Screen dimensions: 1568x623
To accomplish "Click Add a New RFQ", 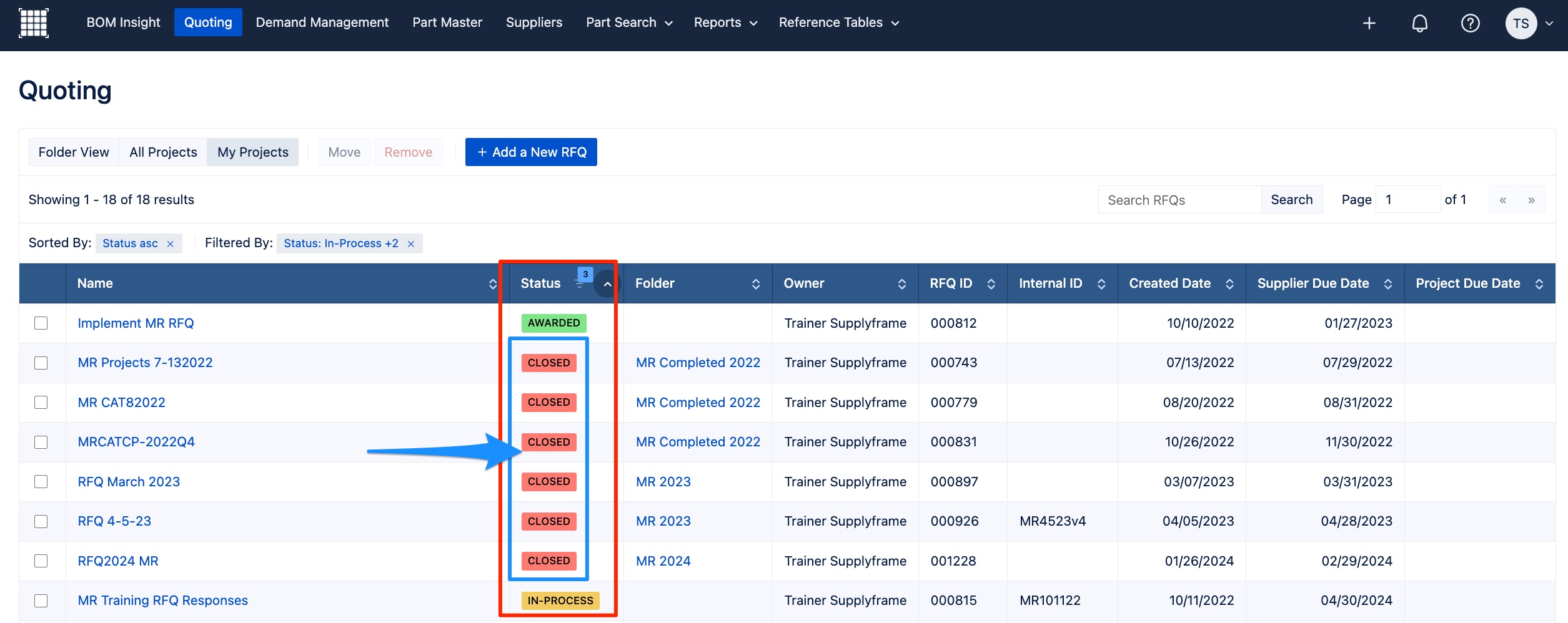I will coord(531,152).
